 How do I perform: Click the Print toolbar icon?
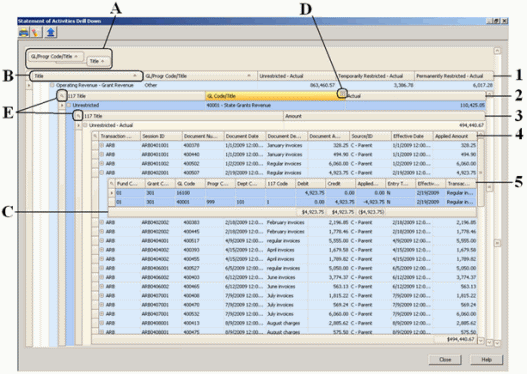coord(24,33)
